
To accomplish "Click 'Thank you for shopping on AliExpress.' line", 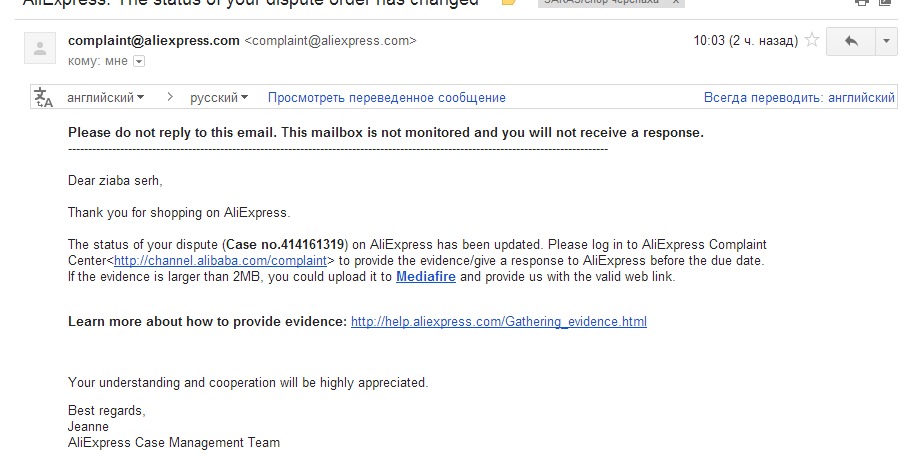I will (179, 213).
